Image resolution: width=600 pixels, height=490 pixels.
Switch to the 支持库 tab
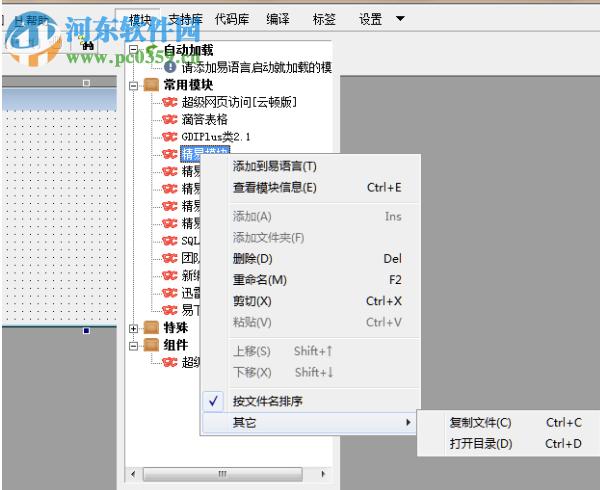coord(185,19)
